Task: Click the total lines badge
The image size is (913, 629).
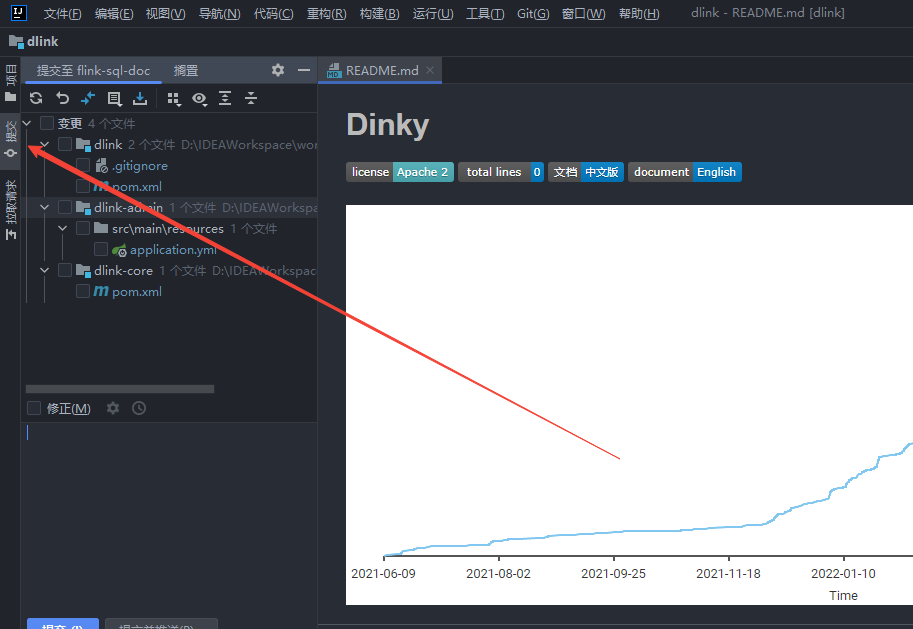Action: point(501,172)
